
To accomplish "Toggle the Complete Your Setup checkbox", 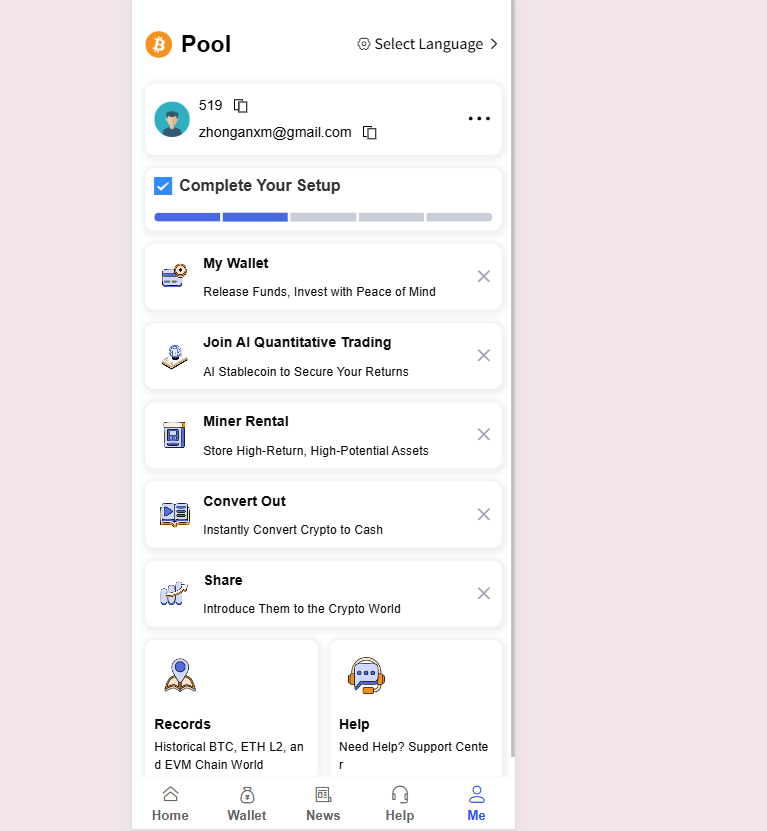I will point(163,186).
